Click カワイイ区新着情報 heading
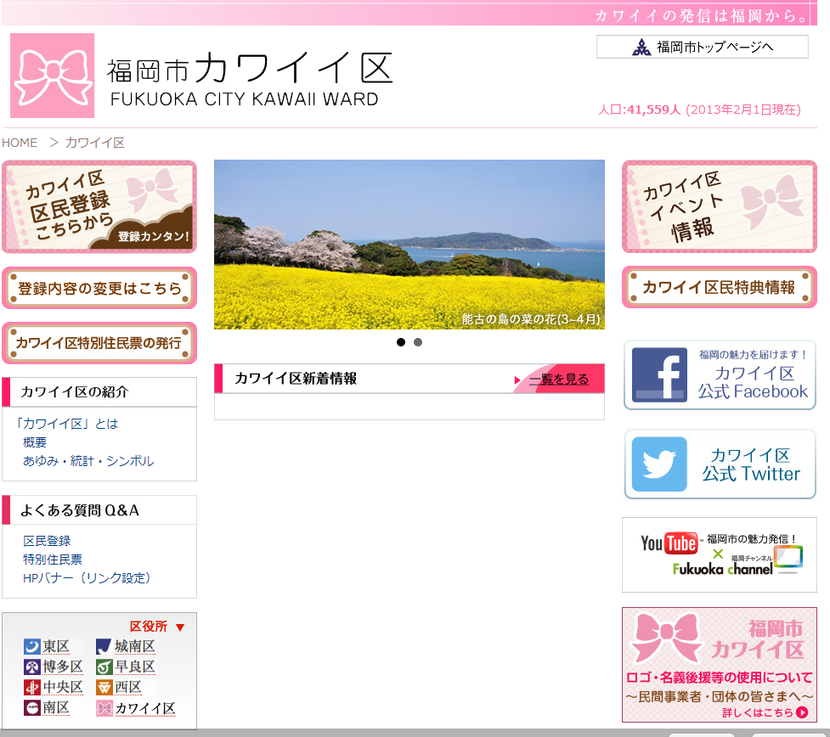830x737 pixels. click(295, 378)
